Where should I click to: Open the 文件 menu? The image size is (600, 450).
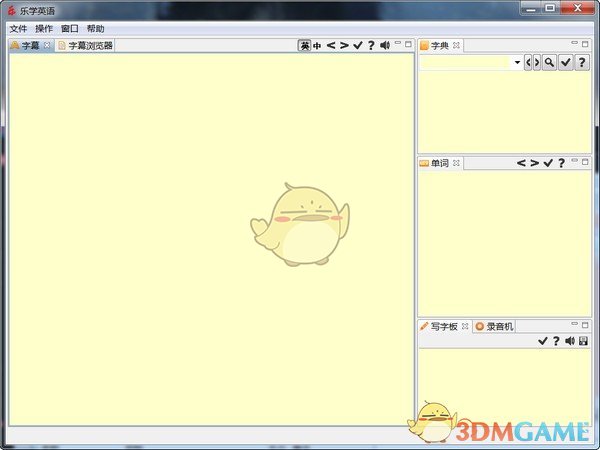[x=18, y=29]
